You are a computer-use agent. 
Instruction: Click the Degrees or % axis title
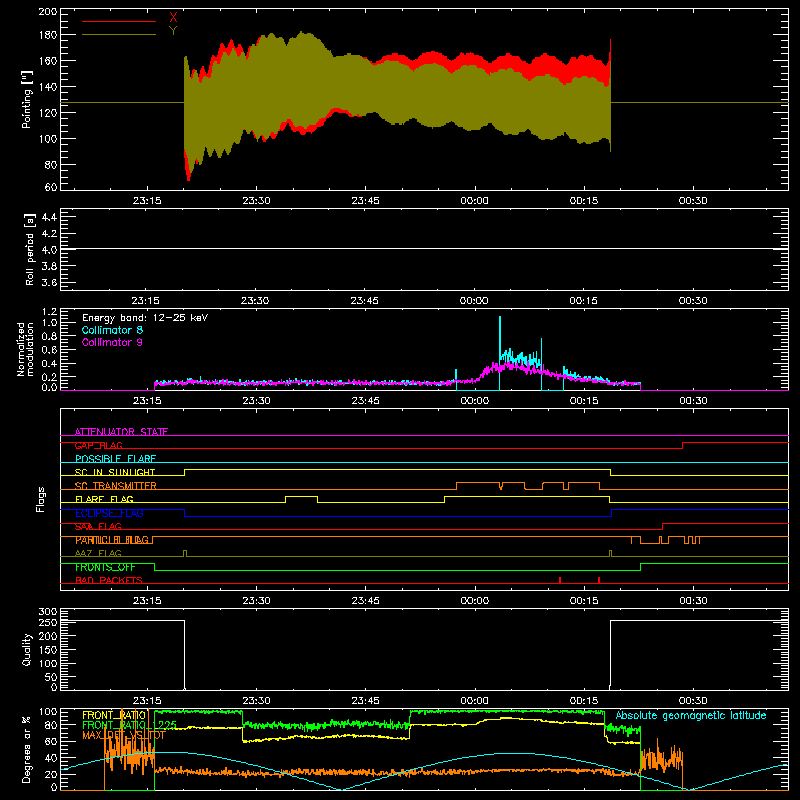pos(27,749)
